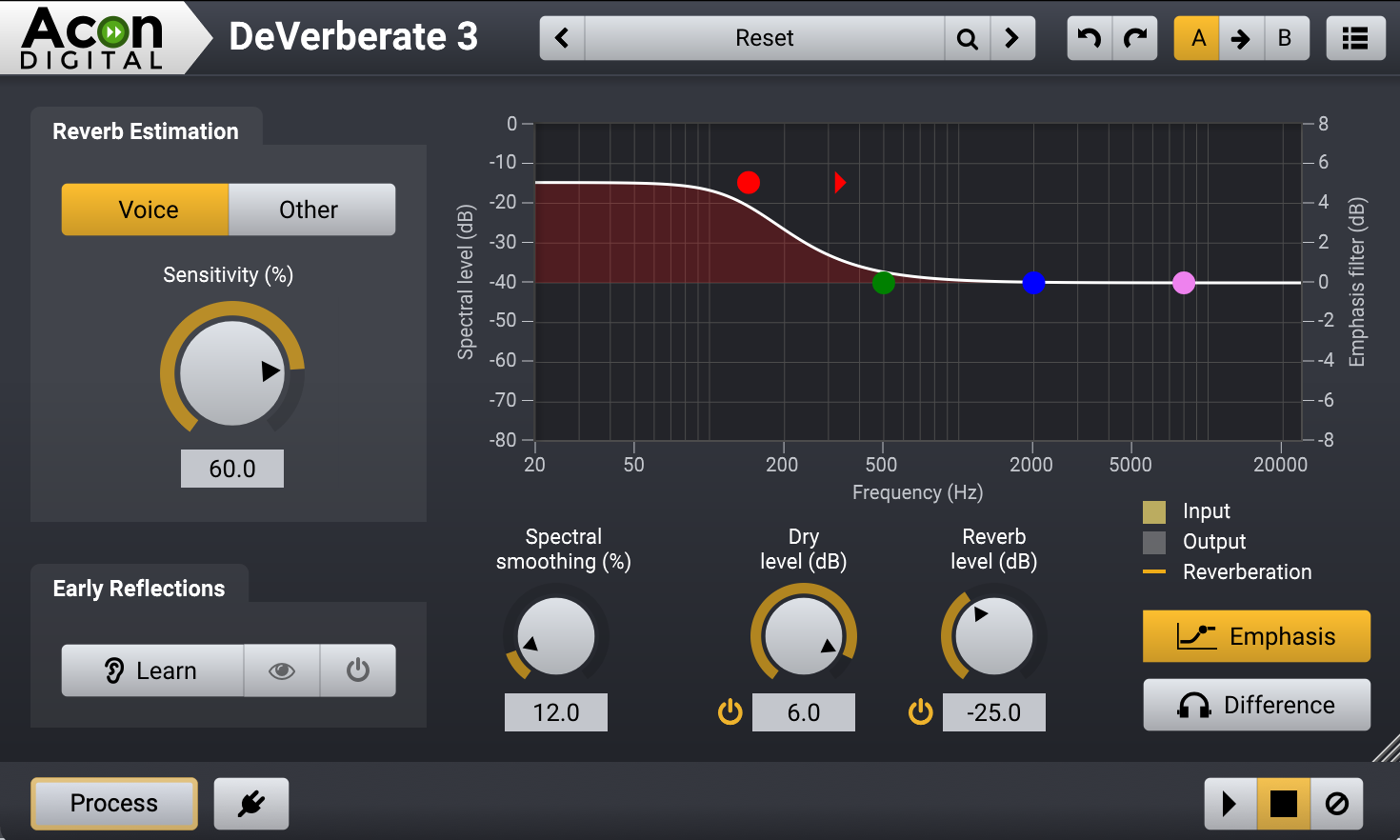
Task: Toggle the Reverb level power icon
Action: [x=921, y=711]
